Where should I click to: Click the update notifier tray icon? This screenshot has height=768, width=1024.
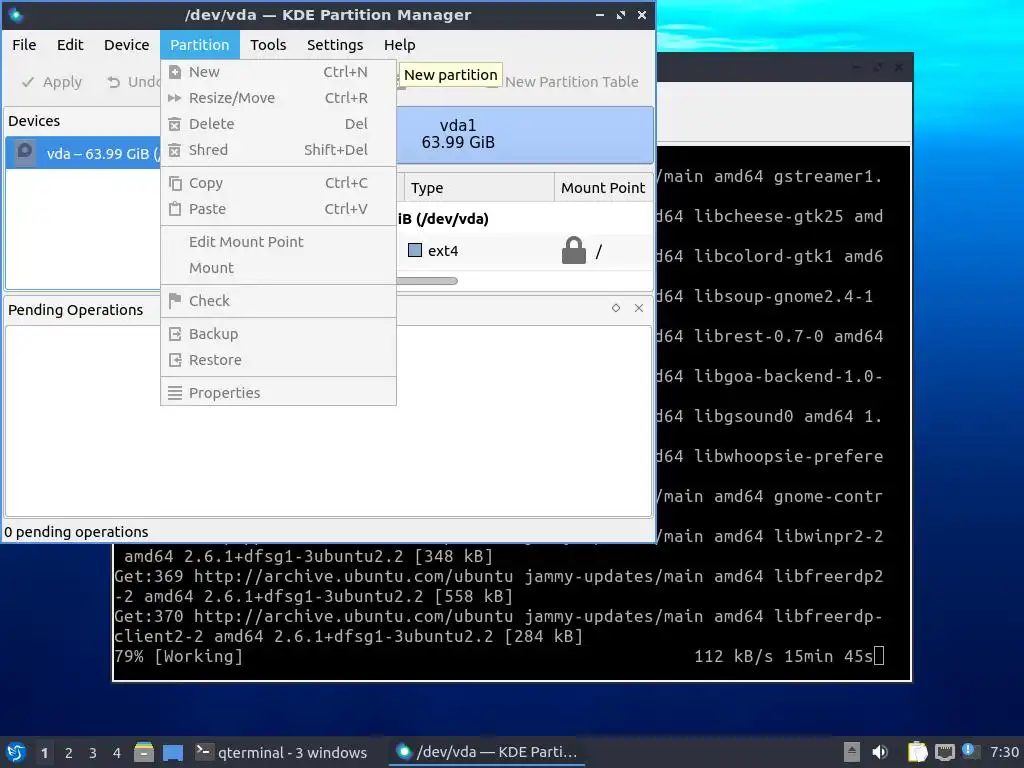pos(970,752)
